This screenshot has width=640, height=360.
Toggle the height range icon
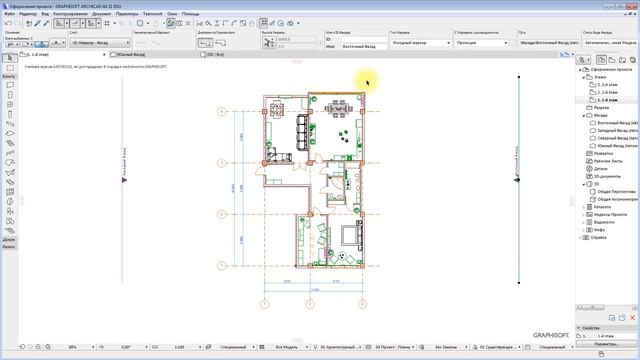pyautogui.click(x=269, y=42)
